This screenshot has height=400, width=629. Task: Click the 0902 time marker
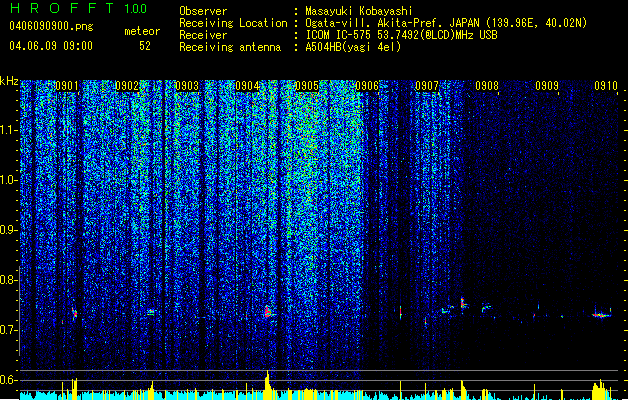tap(127, 86)
